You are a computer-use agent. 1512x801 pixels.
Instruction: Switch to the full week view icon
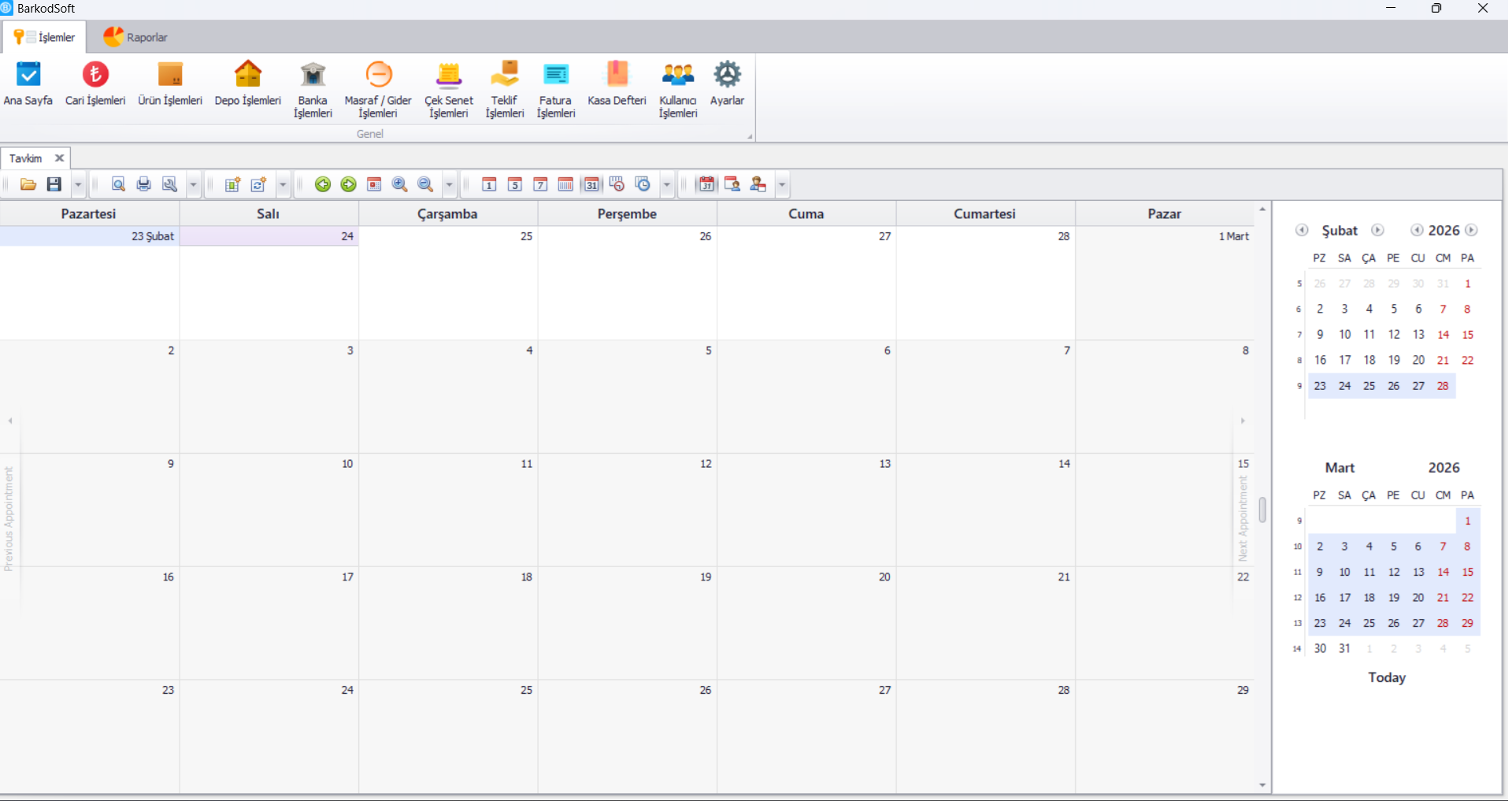pyautogui.click(x=540, y=184)
